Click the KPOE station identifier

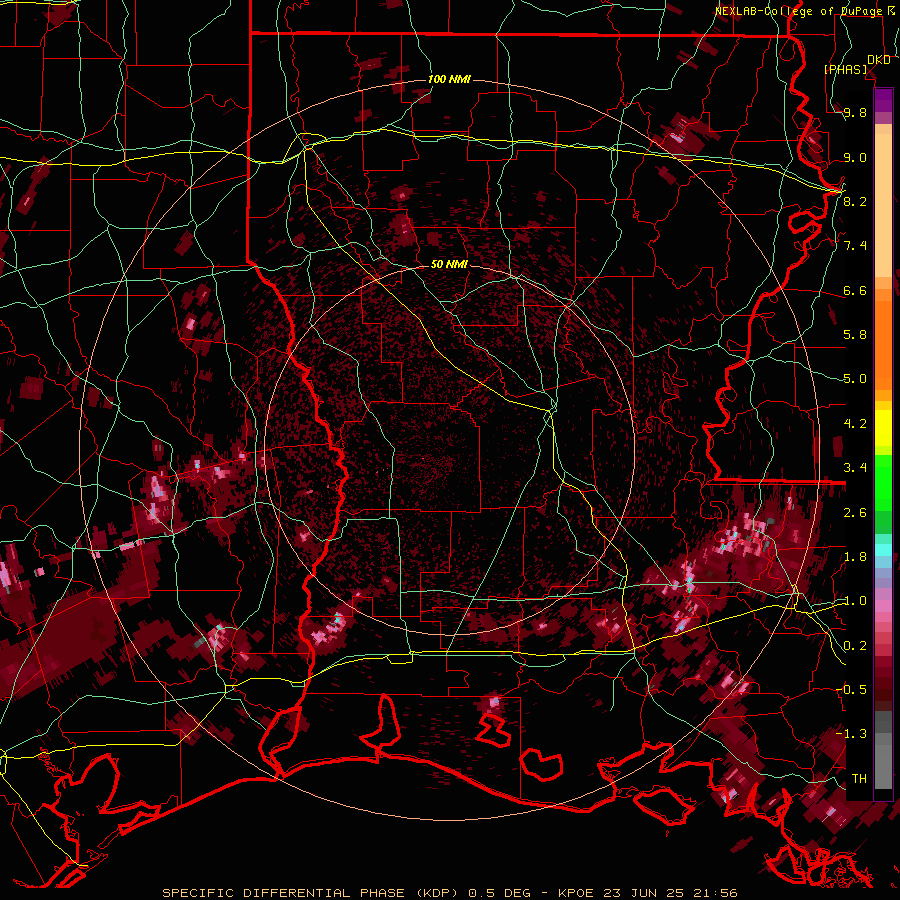[x=577, y=893]
